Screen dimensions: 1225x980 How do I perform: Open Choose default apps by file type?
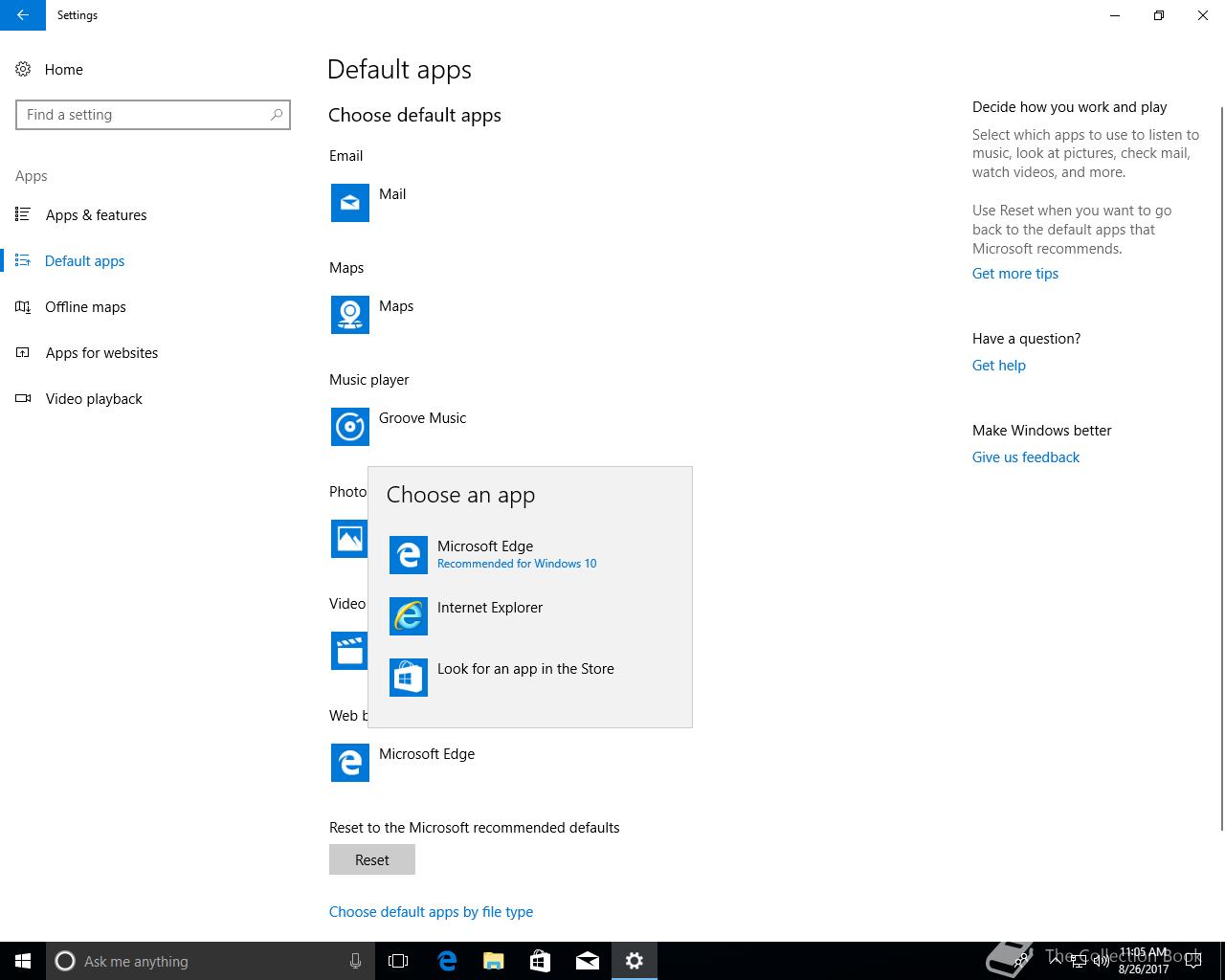click(x=432, y=912)
